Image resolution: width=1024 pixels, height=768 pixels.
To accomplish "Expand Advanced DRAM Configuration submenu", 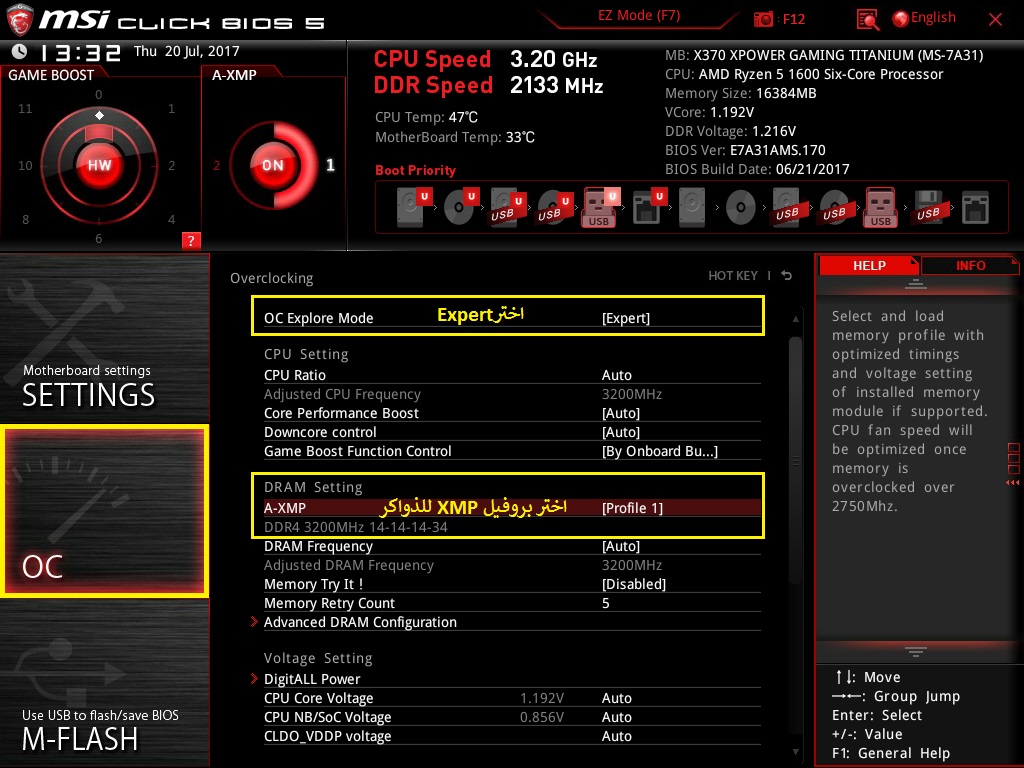I will point(360,622).
